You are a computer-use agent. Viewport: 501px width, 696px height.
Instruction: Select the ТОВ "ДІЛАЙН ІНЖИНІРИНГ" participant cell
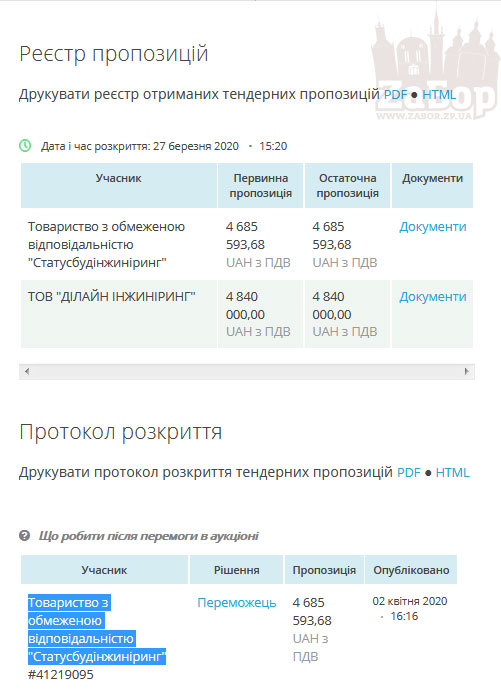pyautogui.click(x=118, y=314)
